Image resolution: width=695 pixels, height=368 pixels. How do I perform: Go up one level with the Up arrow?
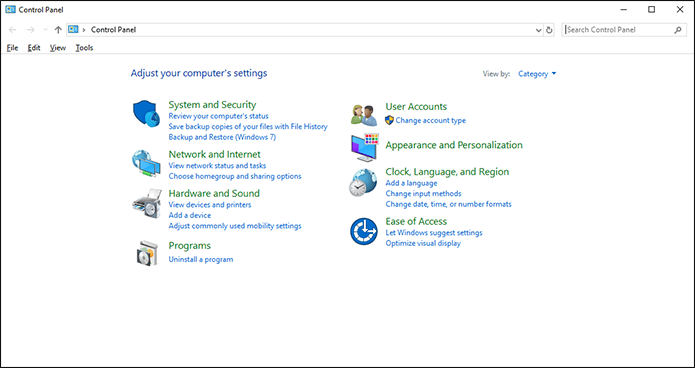(58, 30)
